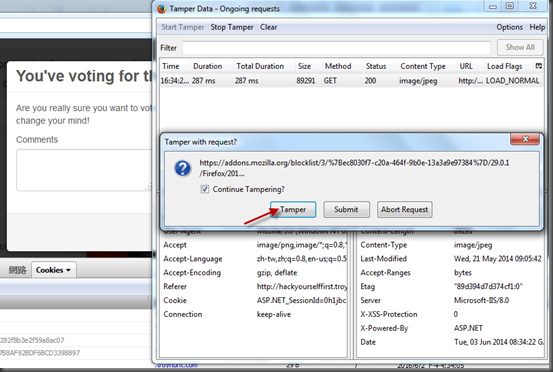
Task: Open the column picker icon
Action: (539, 66)
